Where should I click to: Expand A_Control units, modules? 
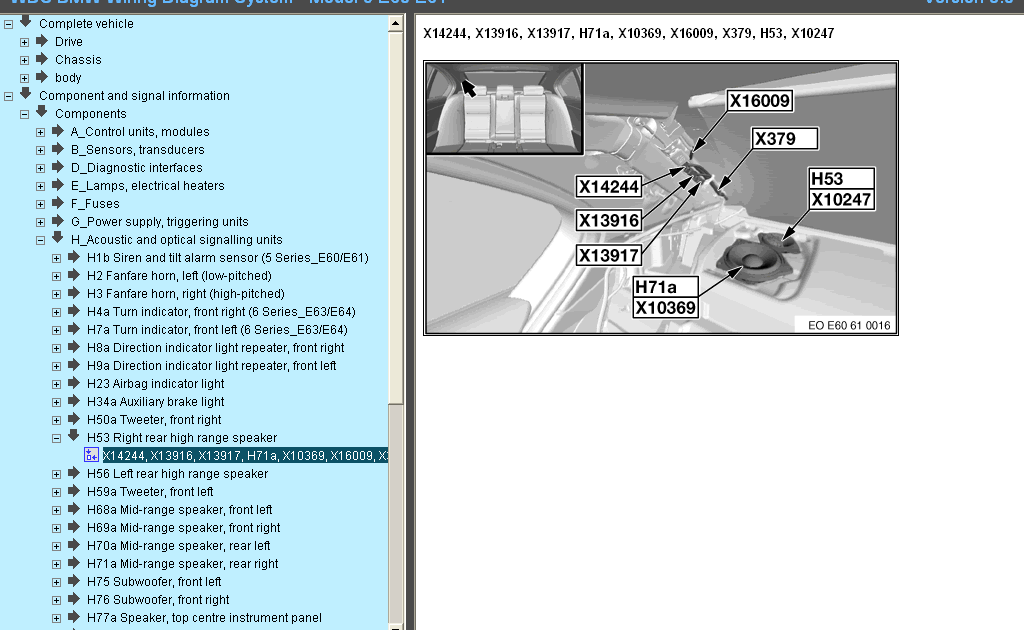click(x=40, y=133)
